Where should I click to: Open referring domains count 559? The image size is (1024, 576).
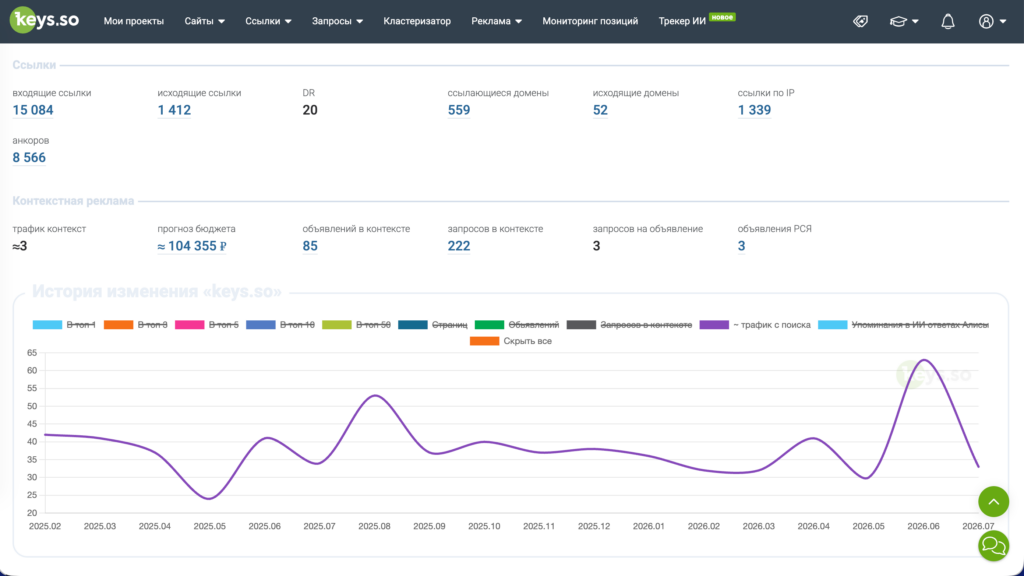[x=458, y=110]
